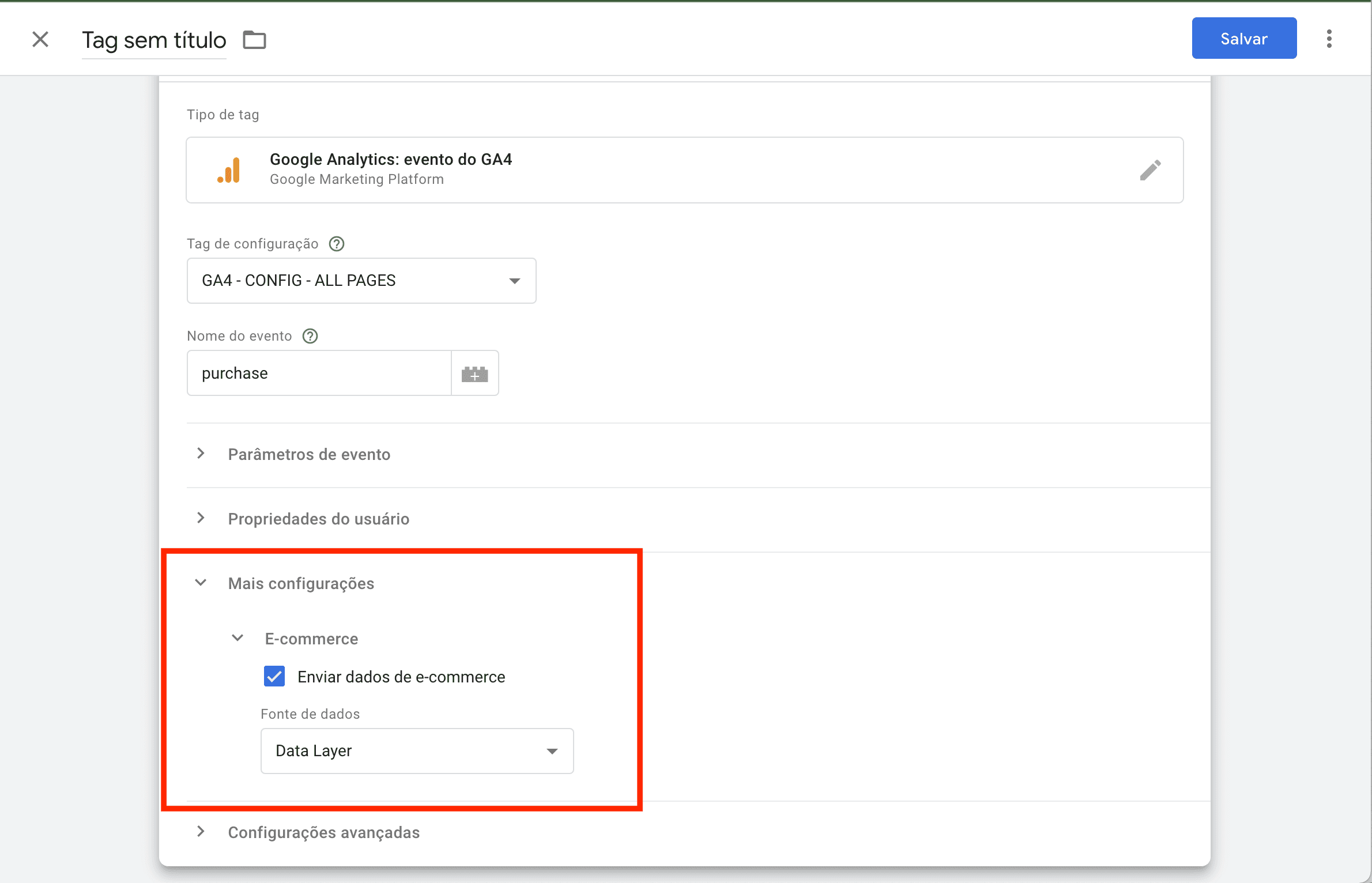
Task: Open help icon beside Nome do evento
Action: point(310,335)
